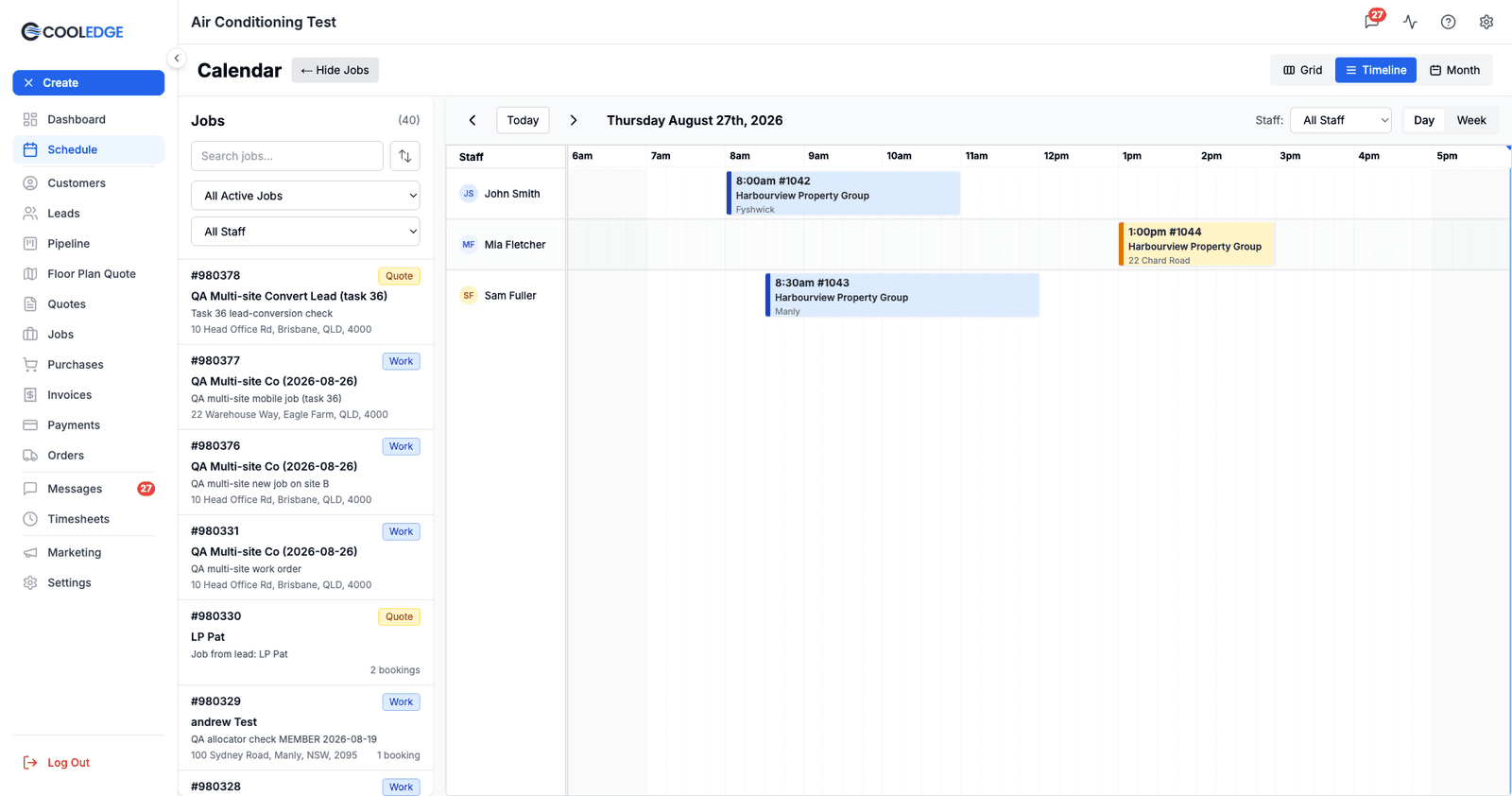Go to previous day arrow
This screenshot has width=1512, height=796.
click(x=472, y=120)
